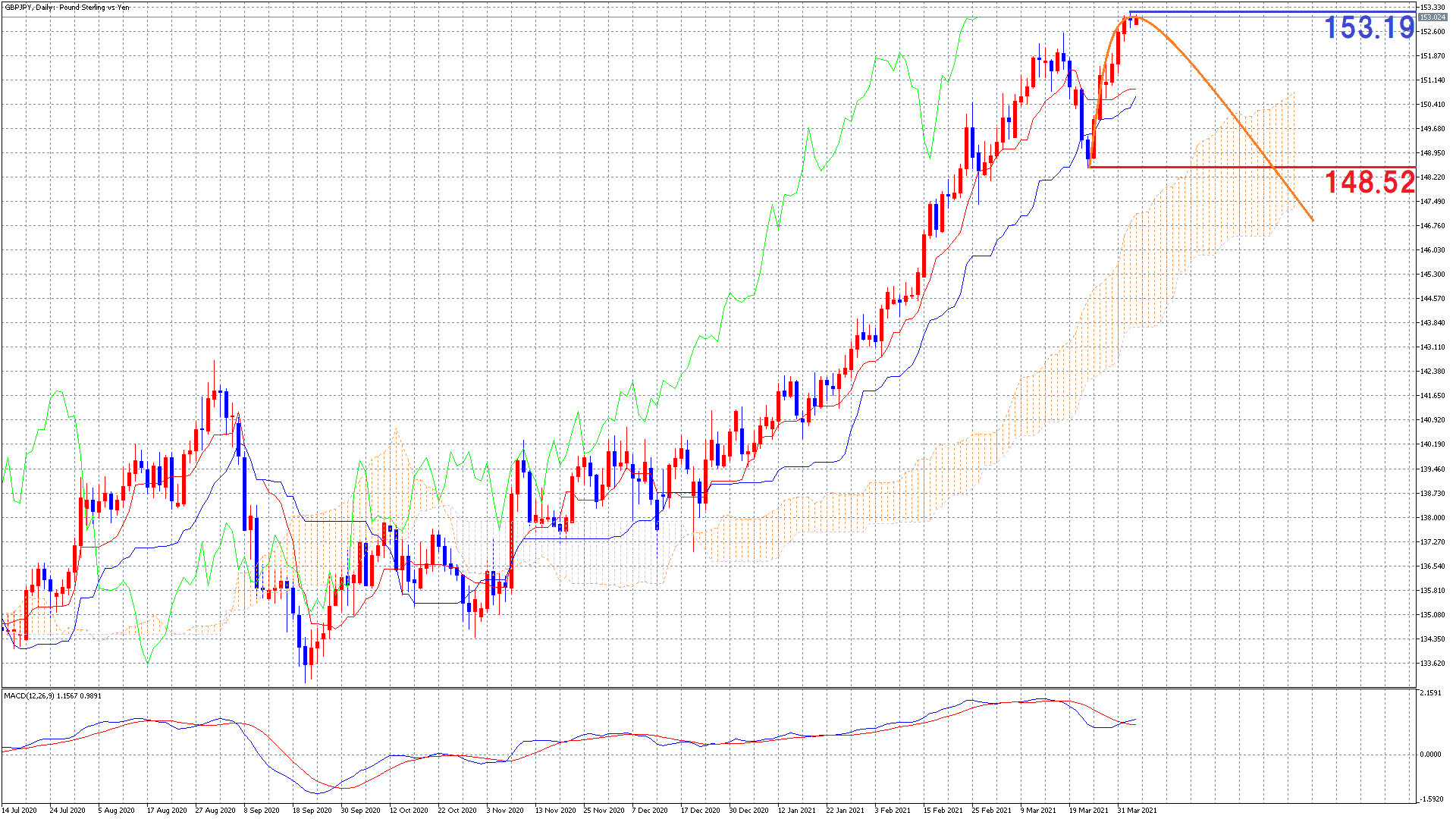Click the 25 Feb 2021 date label
Screen dimensions: 1456x819
(x=992, y=811)
